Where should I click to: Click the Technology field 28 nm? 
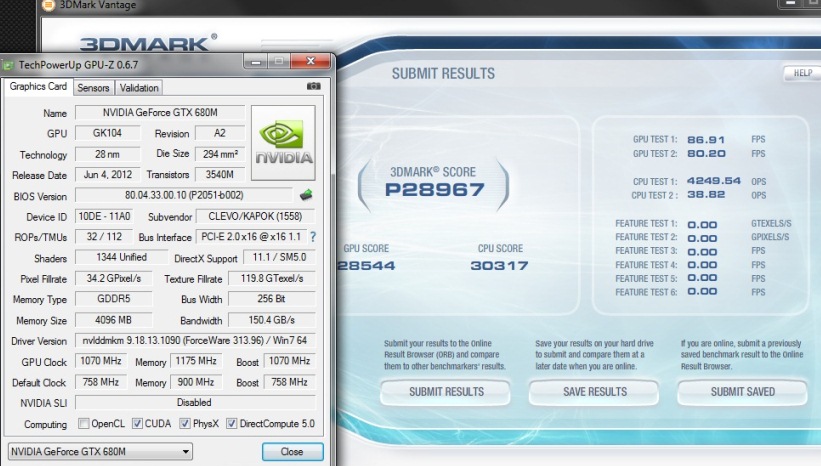[107, 154]
